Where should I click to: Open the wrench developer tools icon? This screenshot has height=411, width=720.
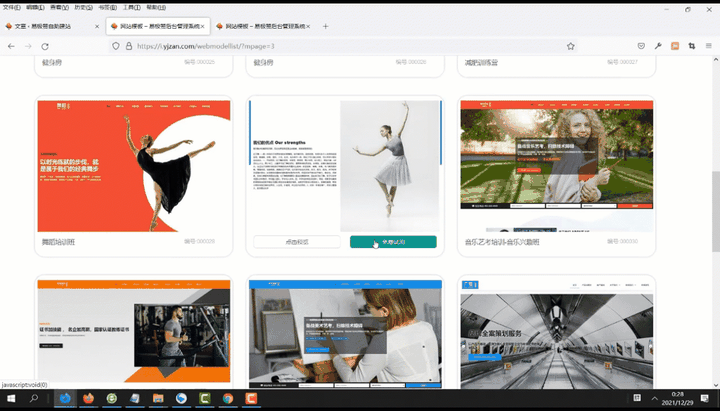click(658, 46)
